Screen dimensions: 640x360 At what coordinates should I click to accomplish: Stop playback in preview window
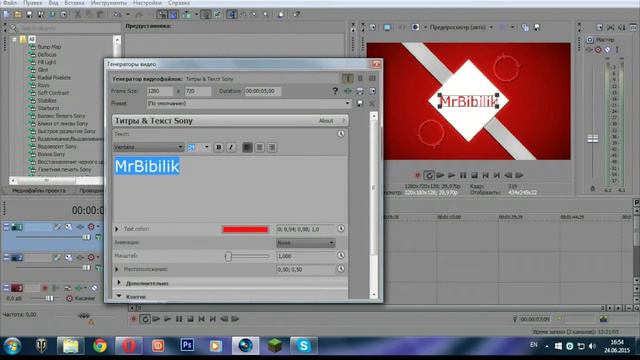tap(474, 176)
